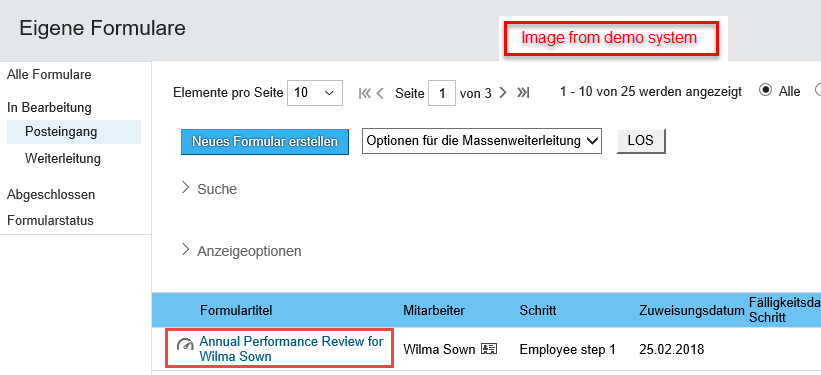
Task: Expand the Suche section
Action: click(x=209, y=189)
